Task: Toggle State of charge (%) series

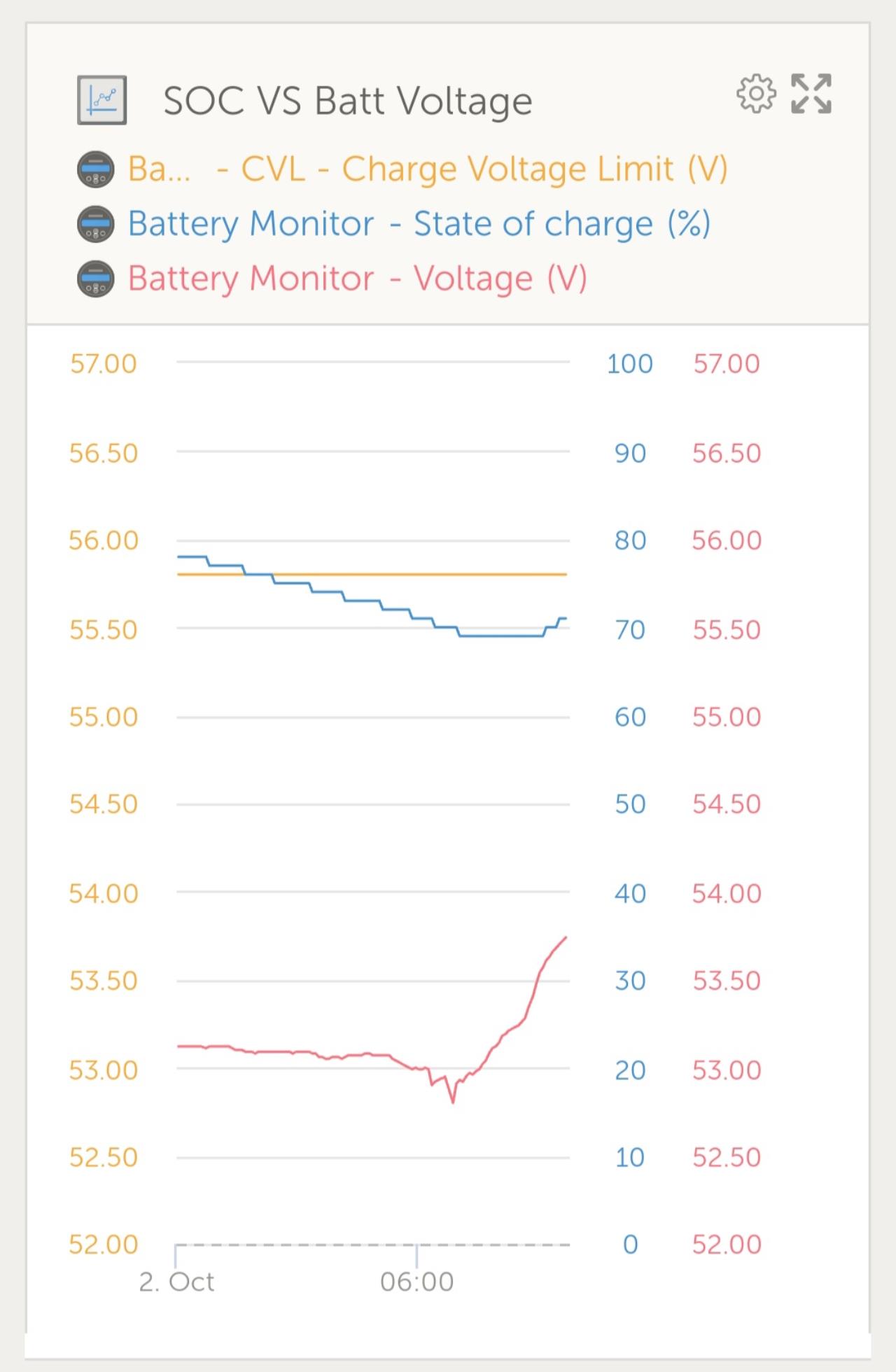Action: click(x=419, y=224)
